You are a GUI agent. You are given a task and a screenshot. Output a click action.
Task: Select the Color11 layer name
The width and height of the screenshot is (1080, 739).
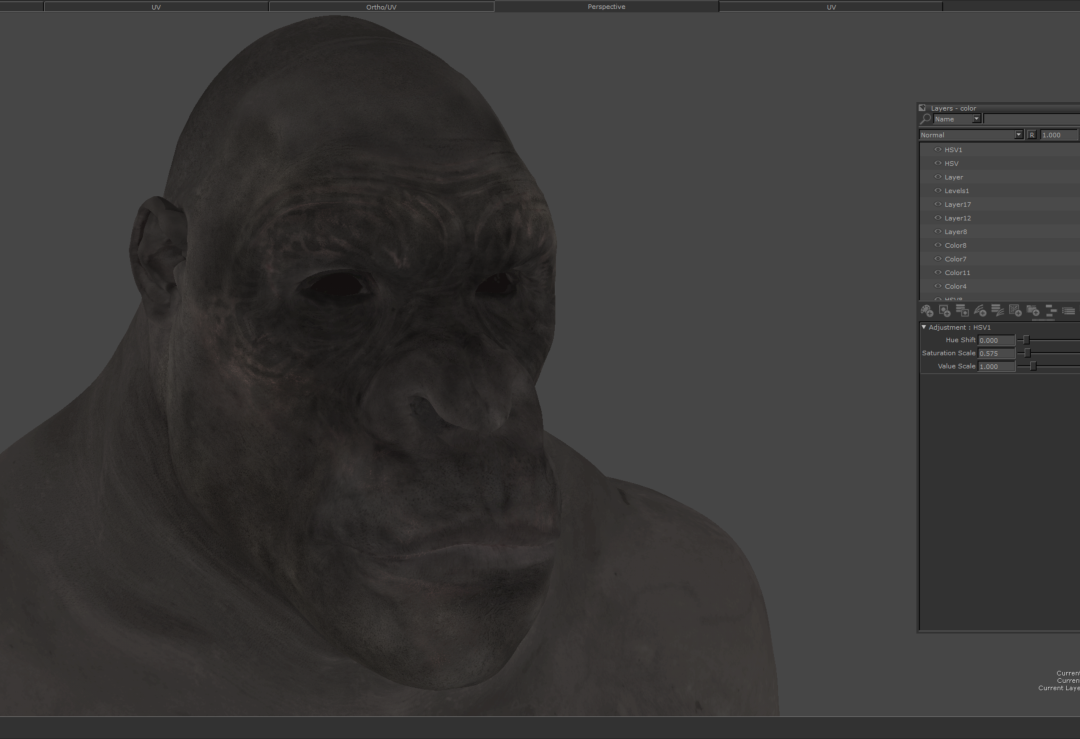[x=957, y=273]
